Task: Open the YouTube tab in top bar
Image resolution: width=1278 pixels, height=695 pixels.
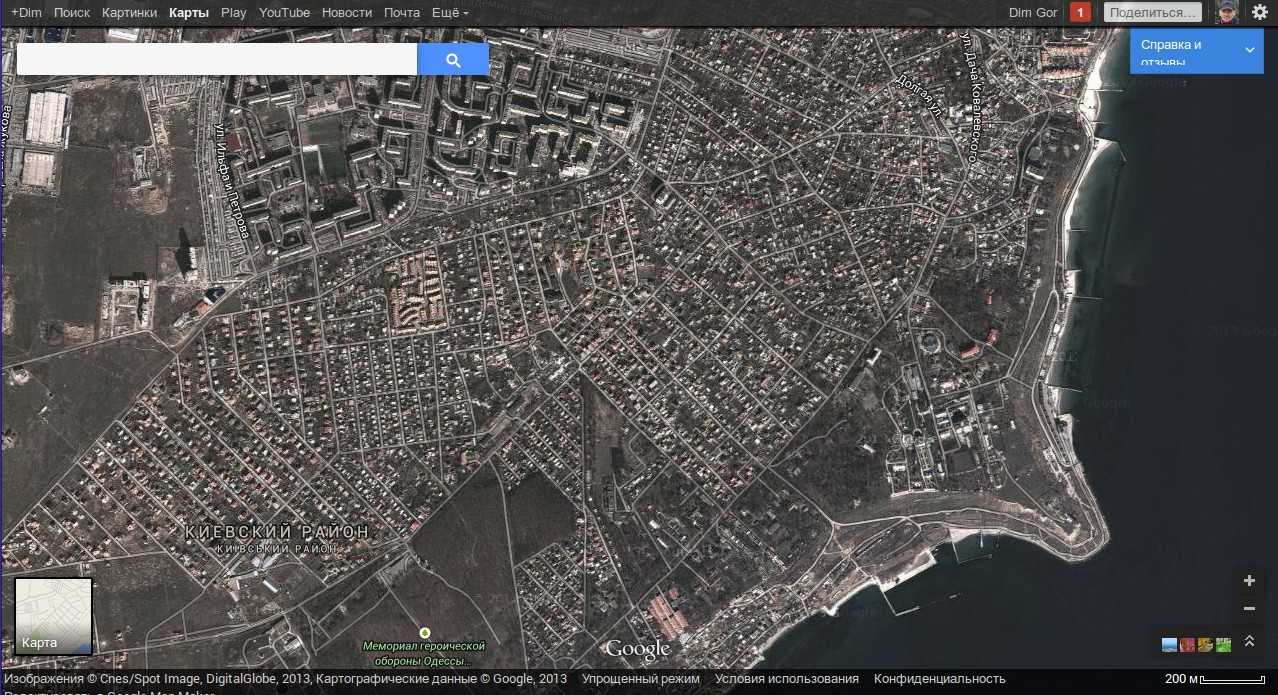Action: [x=284, y=13]
